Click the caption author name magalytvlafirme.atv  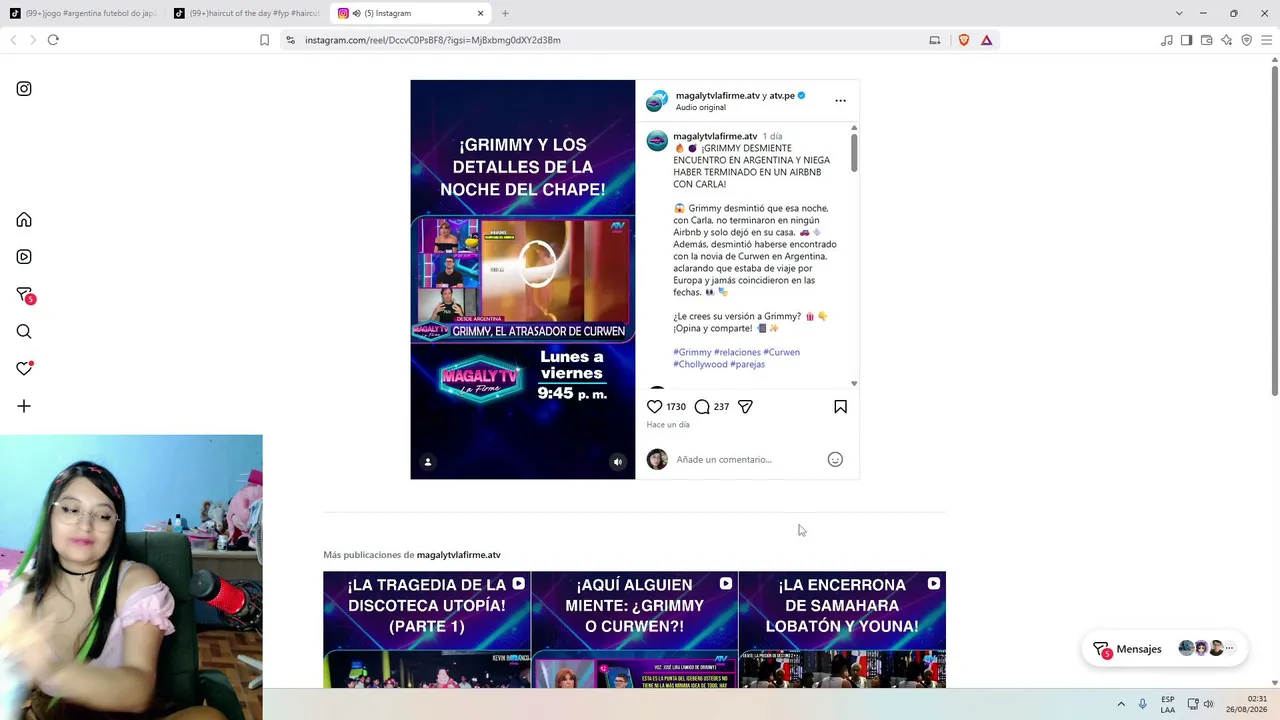pyautogui.click(x=715, y=136)
